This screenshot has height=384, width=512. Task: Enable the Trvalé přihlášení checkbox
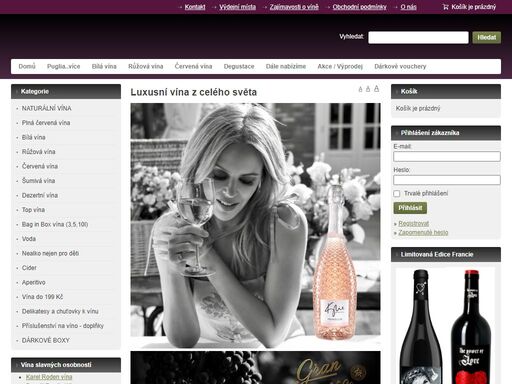click(x=397, y=194)
